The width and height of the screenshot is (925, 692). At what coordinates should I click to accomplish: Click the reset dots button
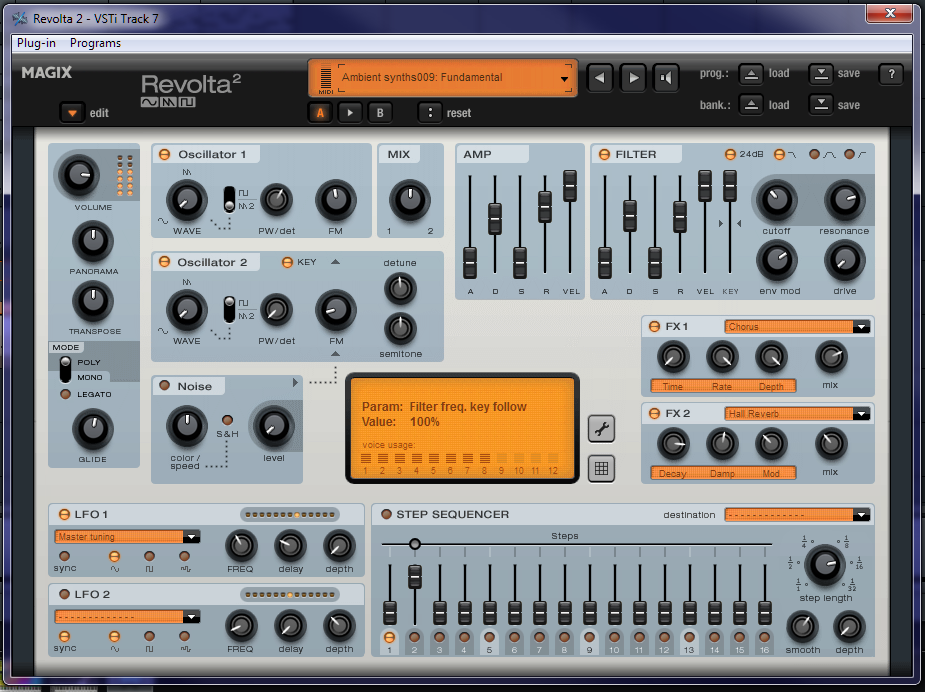tap(430, 113)
